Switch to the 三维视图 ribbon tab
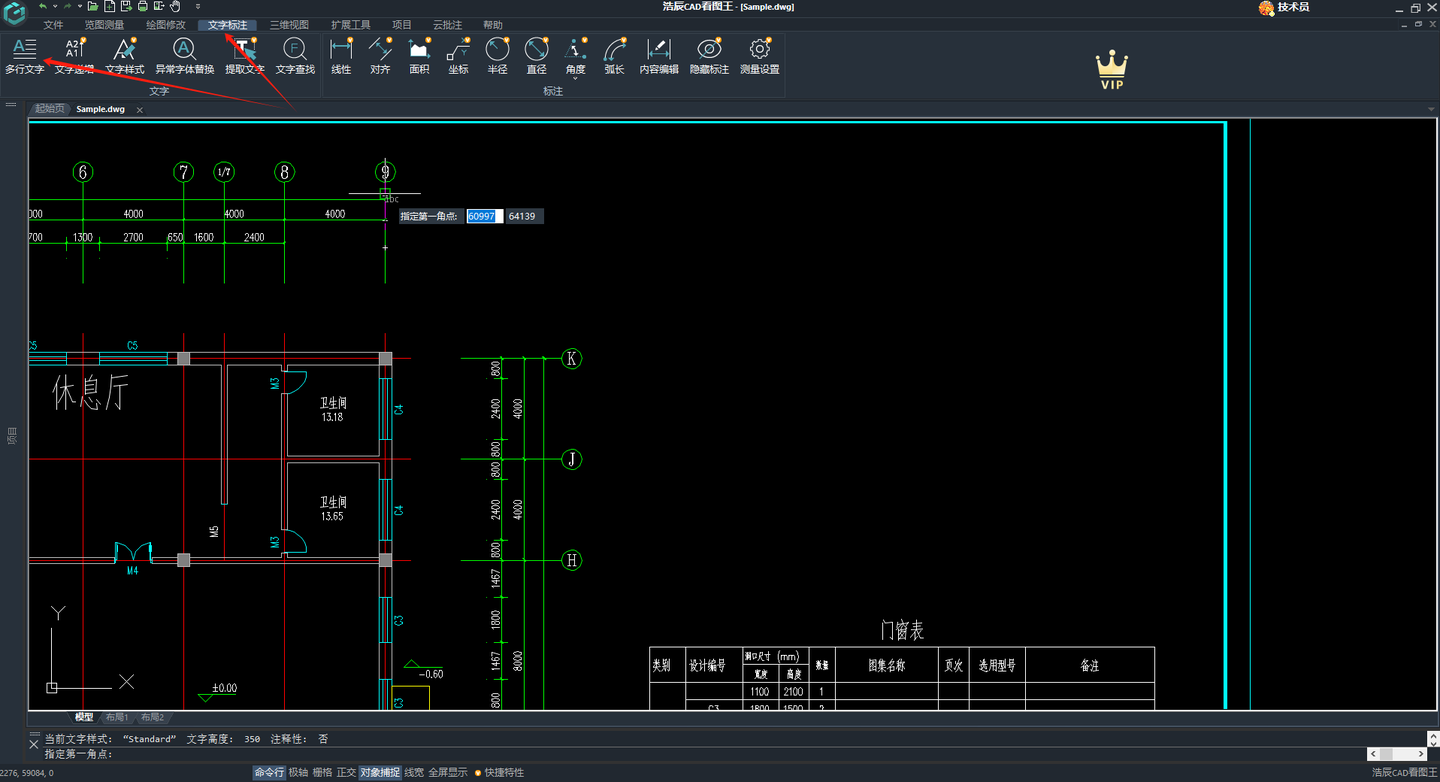The width and height of the screenshot is (1440, 782). tap(289, 25)
